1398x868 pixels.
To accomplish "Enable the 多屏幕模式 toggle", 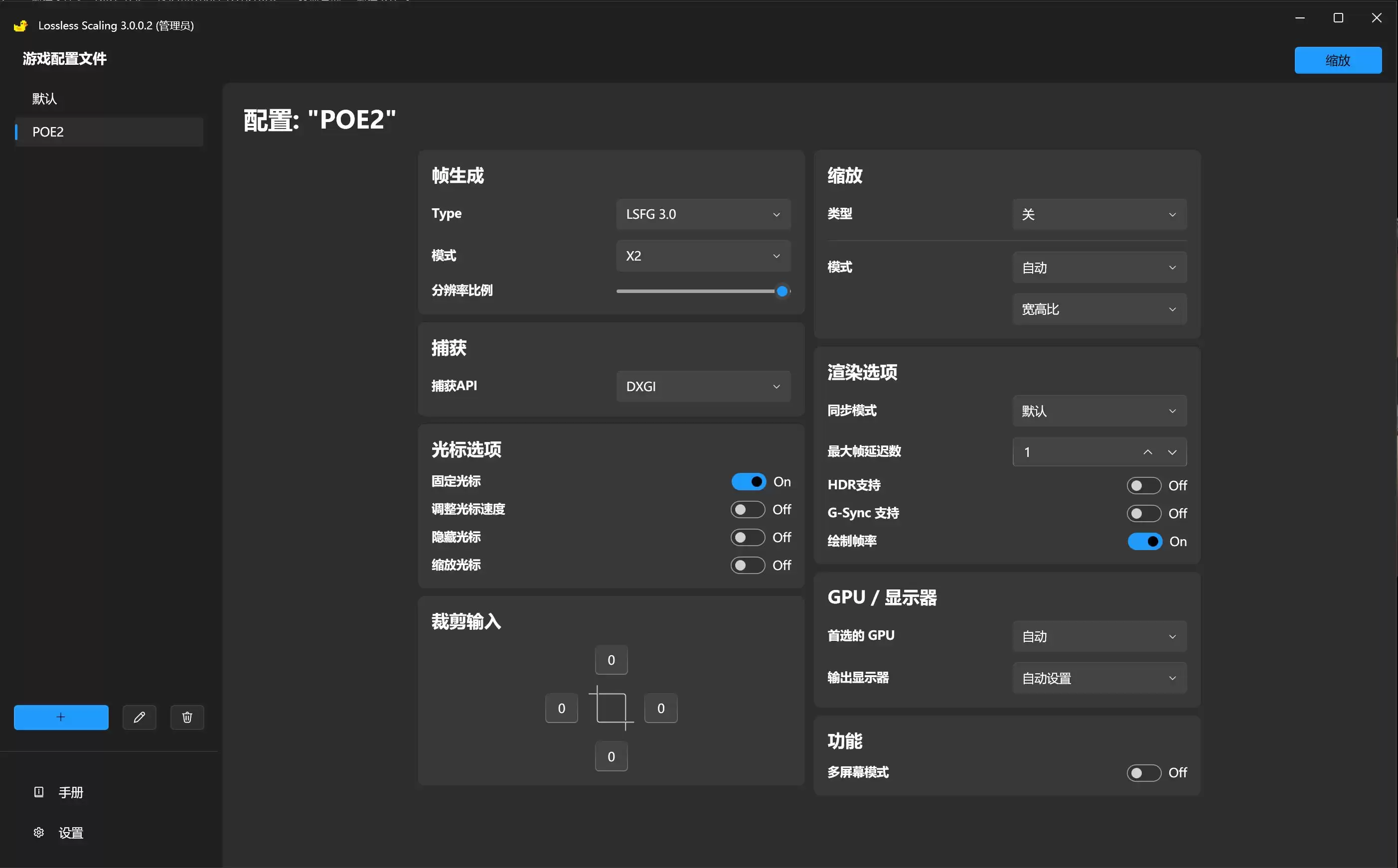I will (1144, 773).
